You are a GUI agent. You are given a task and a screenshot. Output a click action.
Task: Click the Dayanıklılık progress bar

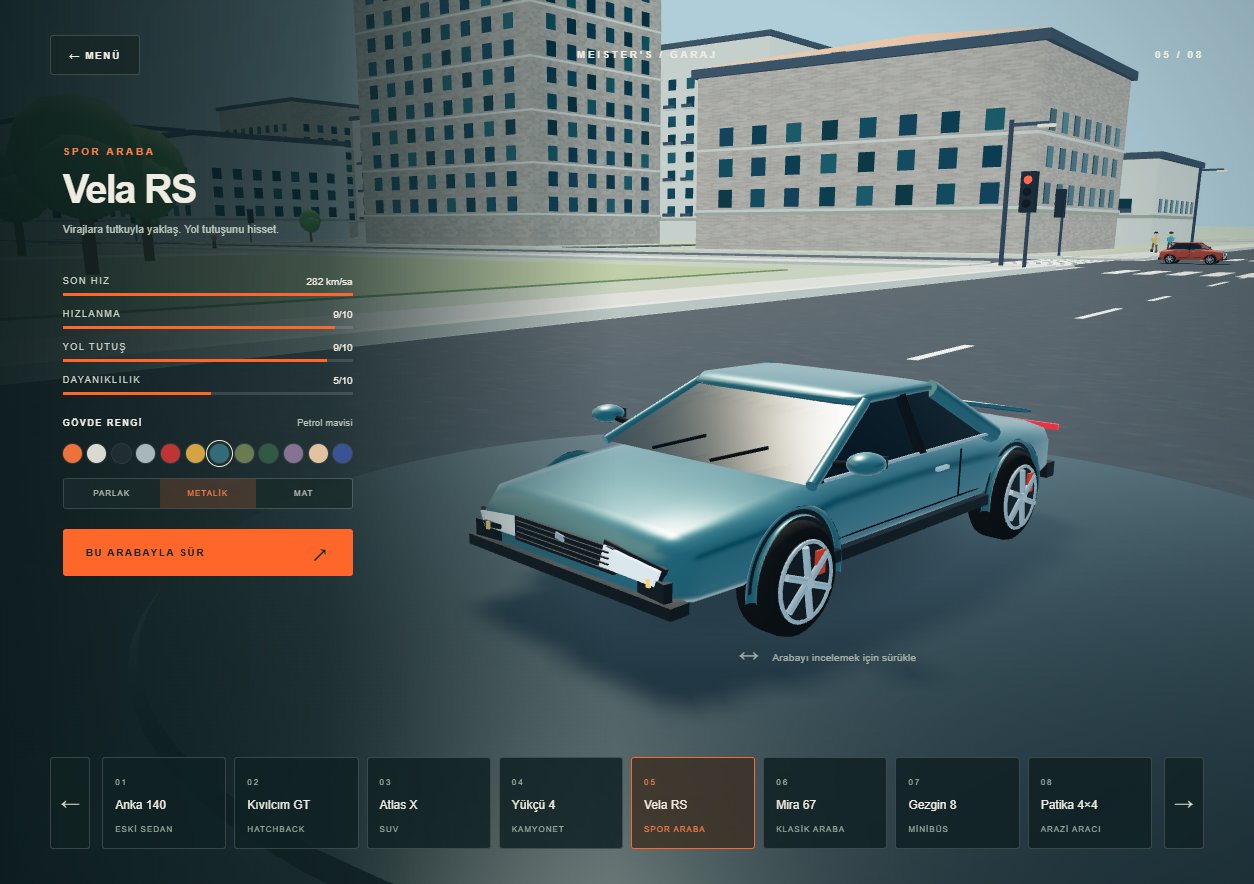(x=208, y=394)
